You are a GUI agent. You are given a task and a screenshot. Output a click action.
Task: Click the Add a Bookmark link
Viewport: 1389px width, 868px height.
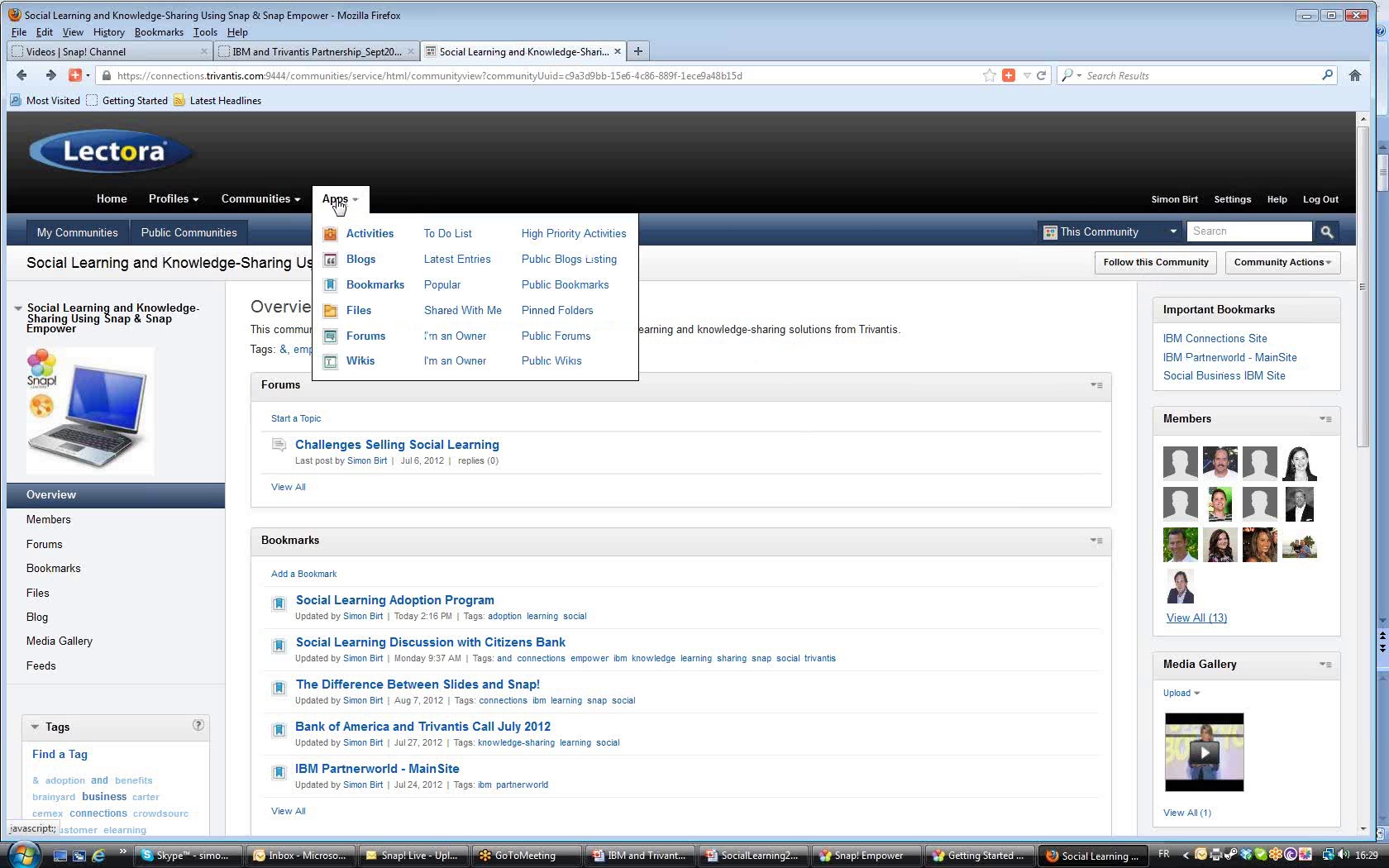point(303,575)
